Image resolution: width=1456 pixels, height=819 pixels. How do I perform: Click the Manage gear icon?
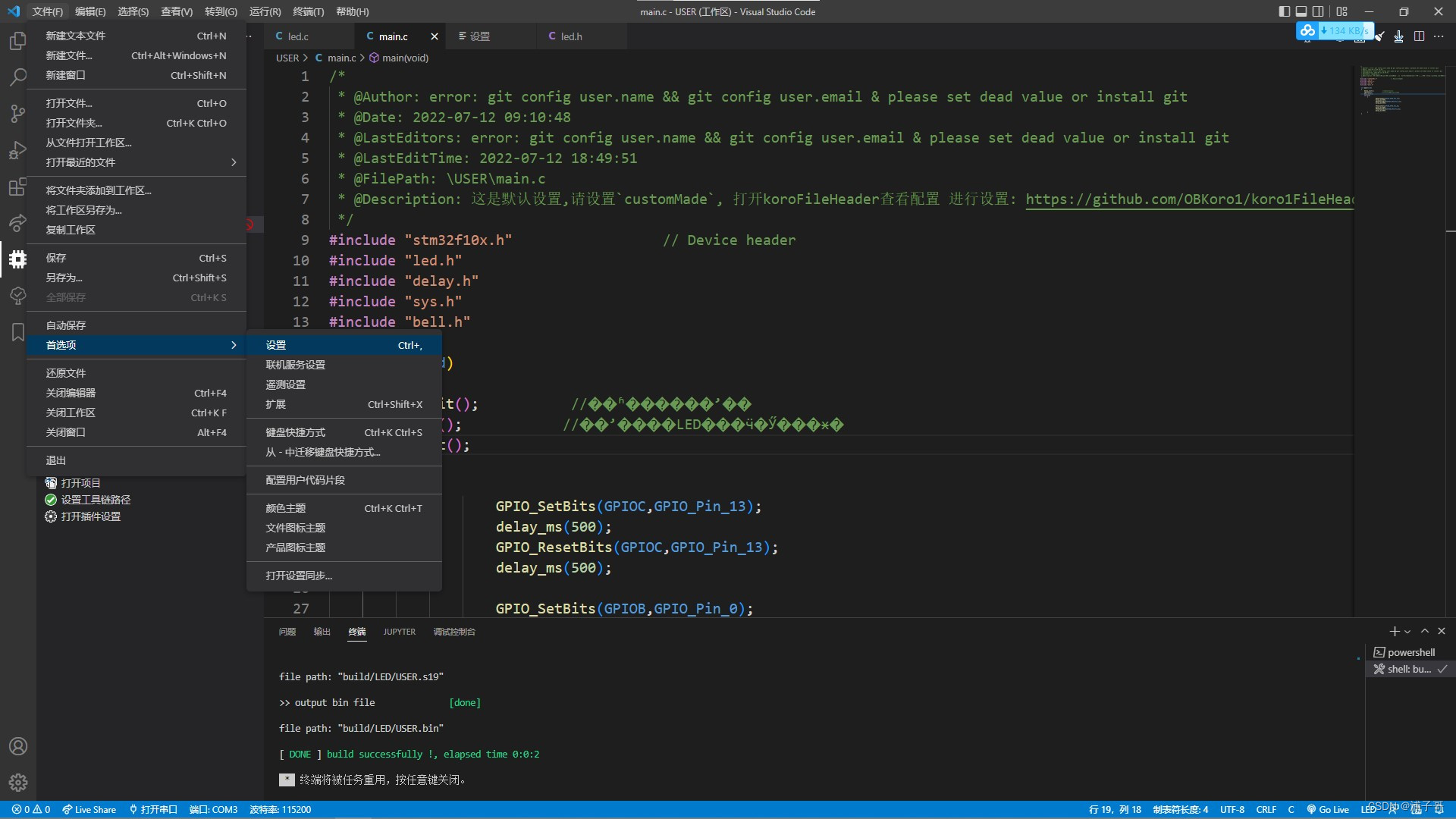[17, 782]
